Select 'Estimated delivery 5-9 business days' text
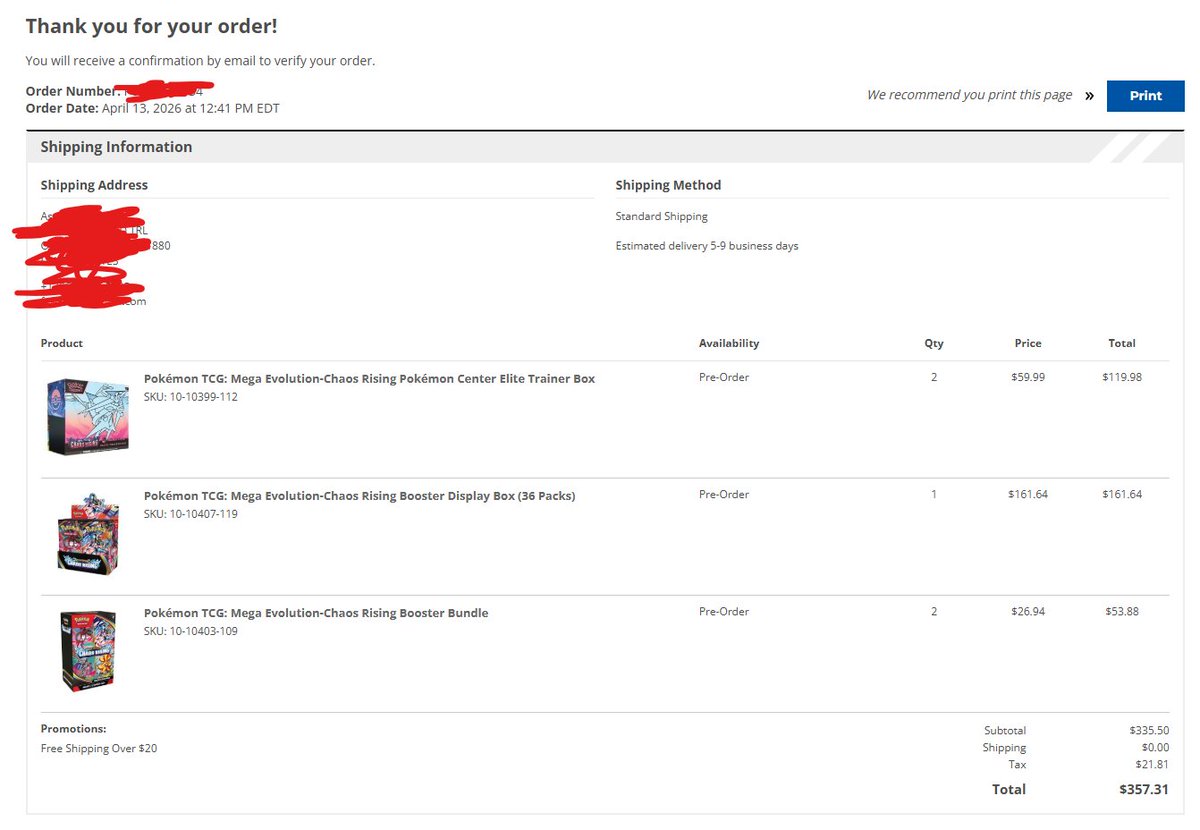Image resolution: width=1200 pixels, height=830 pixels. click(707, 246)
